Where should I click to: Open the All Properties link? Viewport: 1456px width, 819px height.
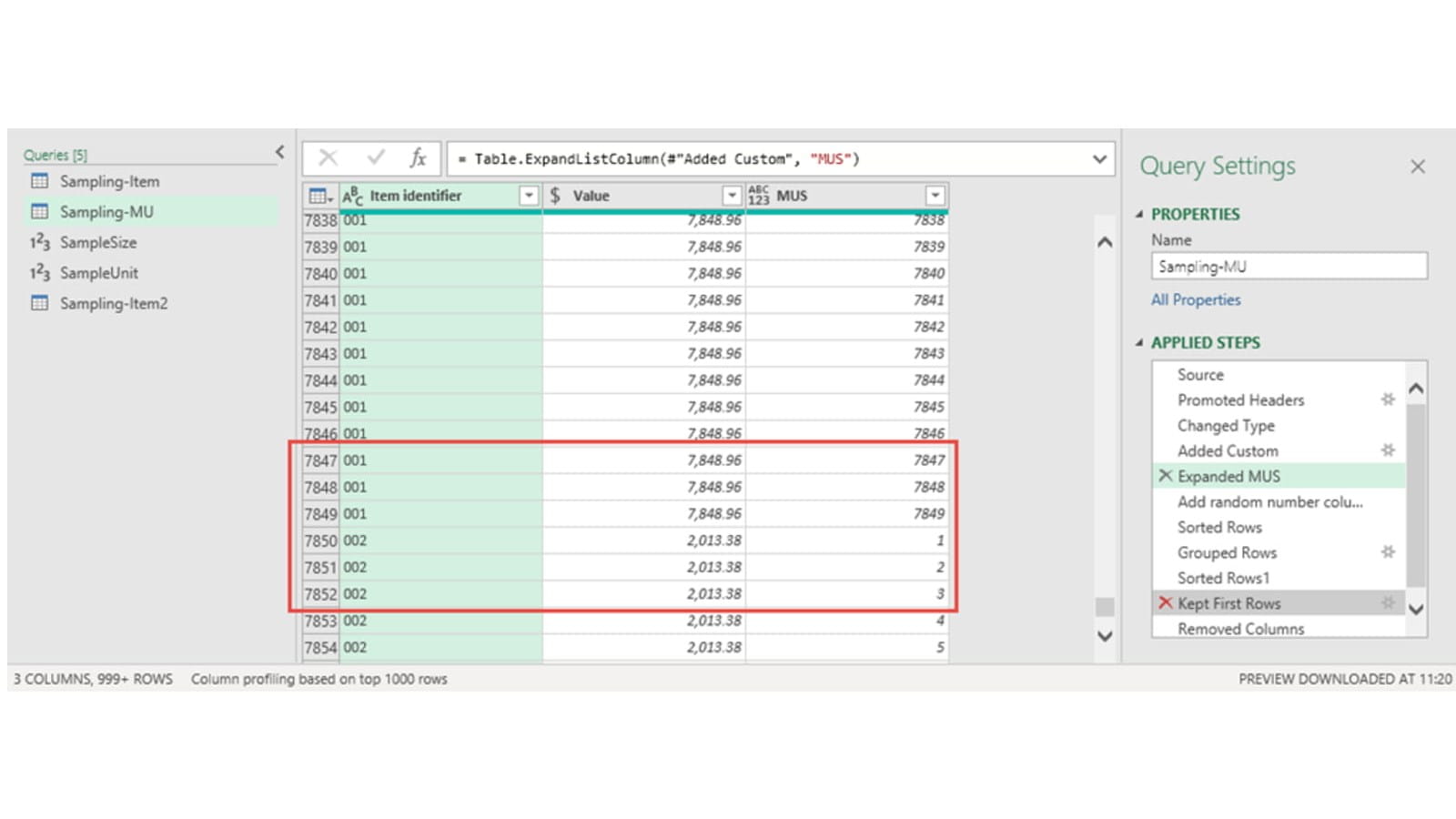(x=1195, y=299)
